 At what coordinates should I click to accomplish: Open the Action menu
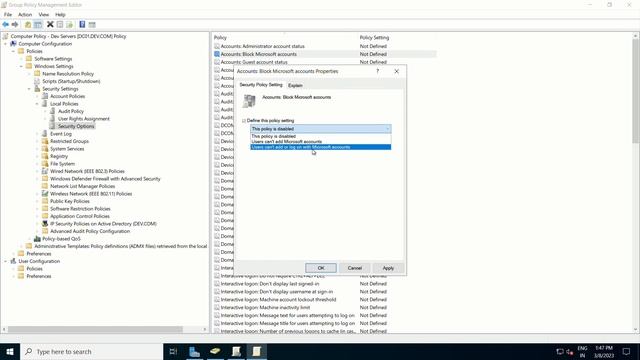(x=25, y=15)
